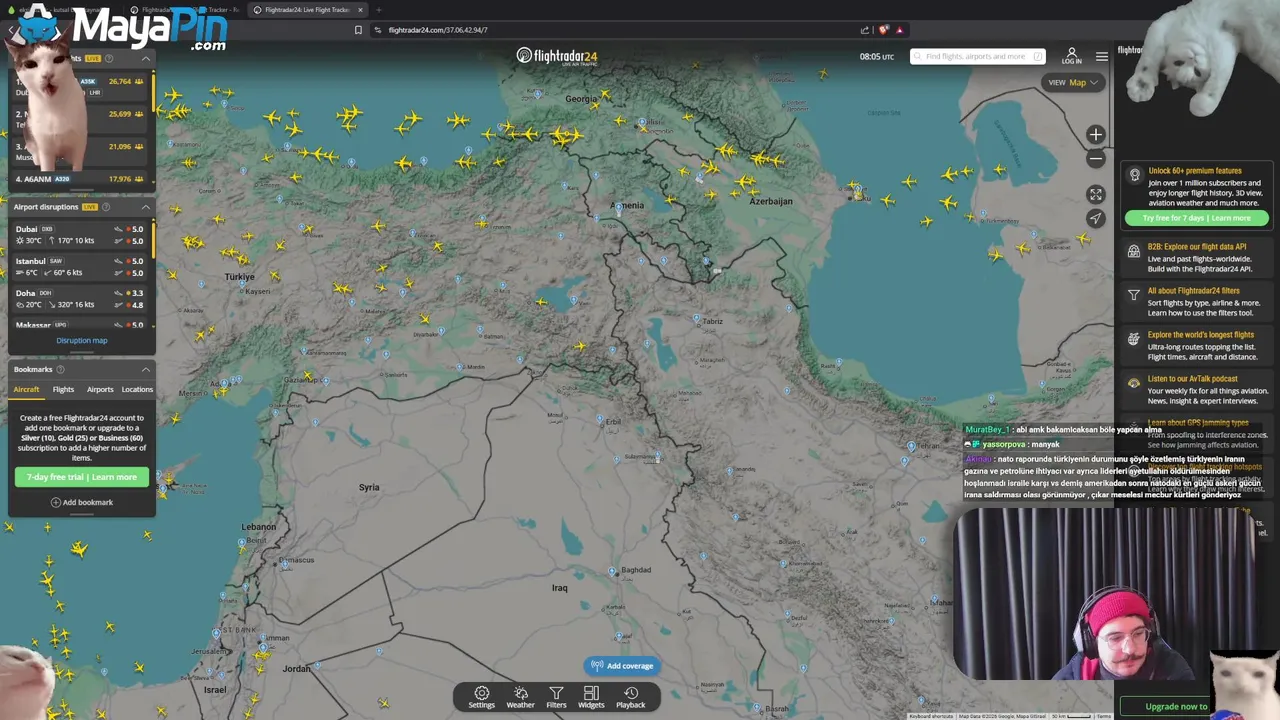The width and height of the screenshot is (1280, 720).
Task: Open a new browser tab
Action: pyautogui.click(x=379, y=10)
